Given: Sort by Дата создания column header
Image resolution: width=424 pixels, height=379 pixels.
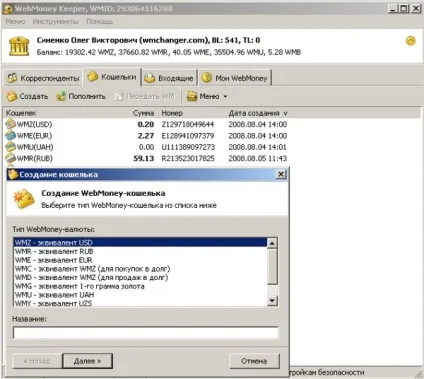Looking at the screenshot, I should pos(258,113).
